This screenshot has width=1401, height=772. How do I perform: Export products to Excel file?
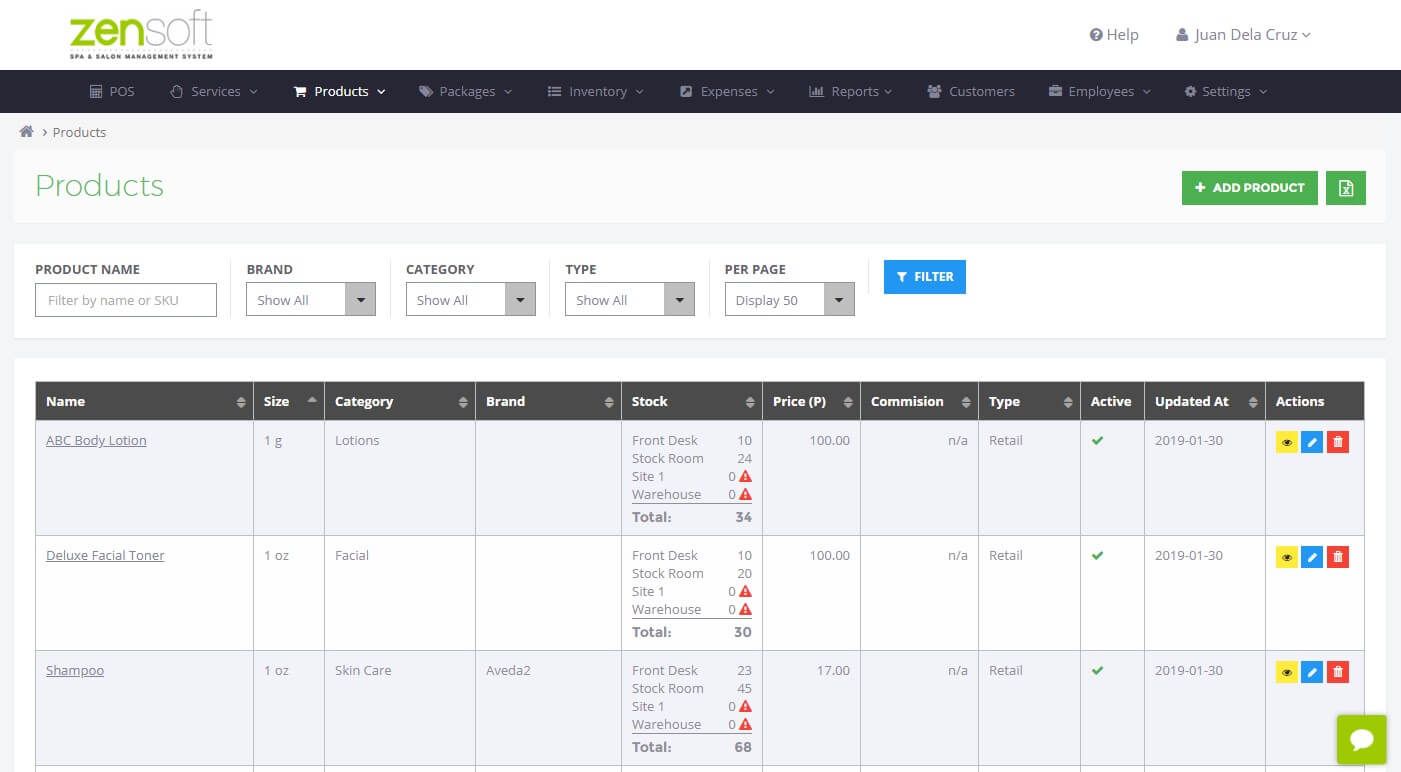[1345, 188]
